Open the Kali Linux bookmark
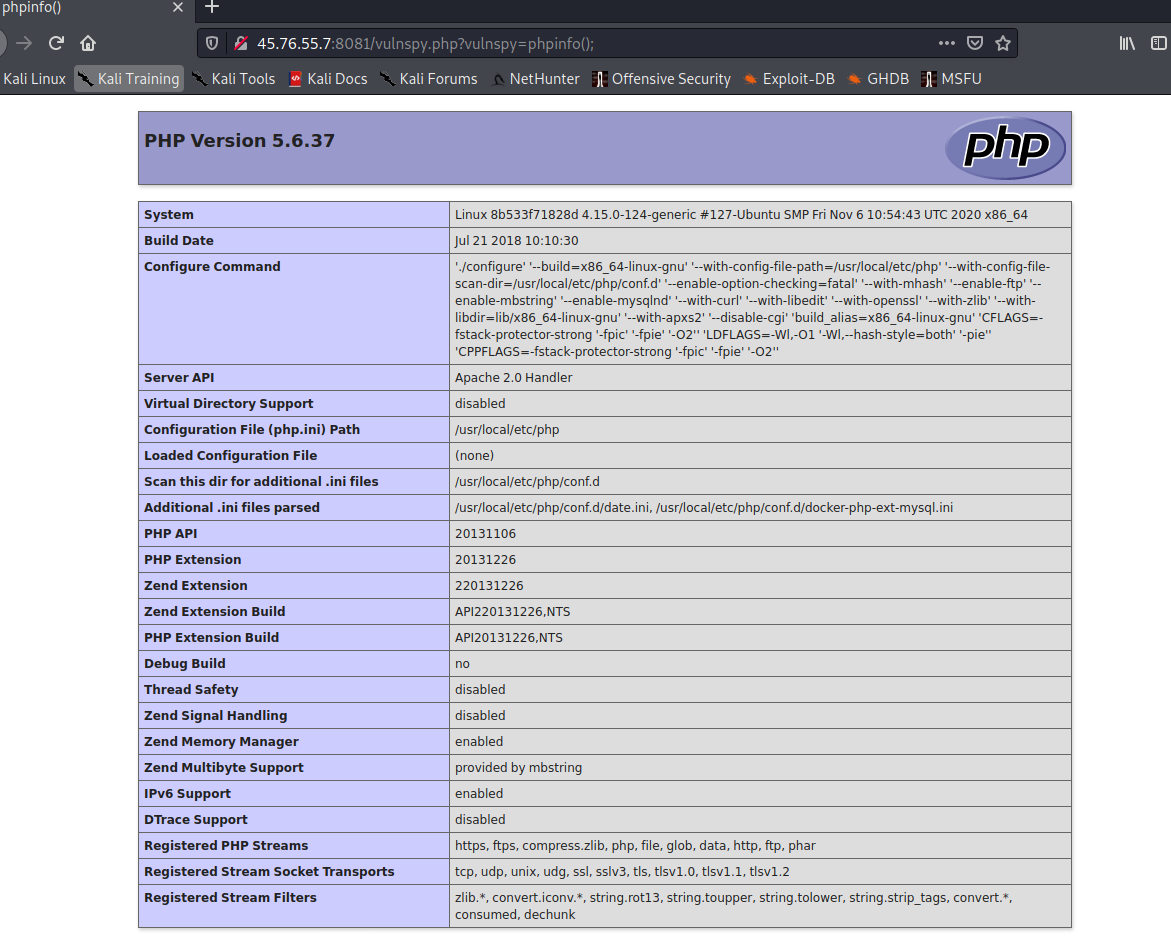 [34, 79]
